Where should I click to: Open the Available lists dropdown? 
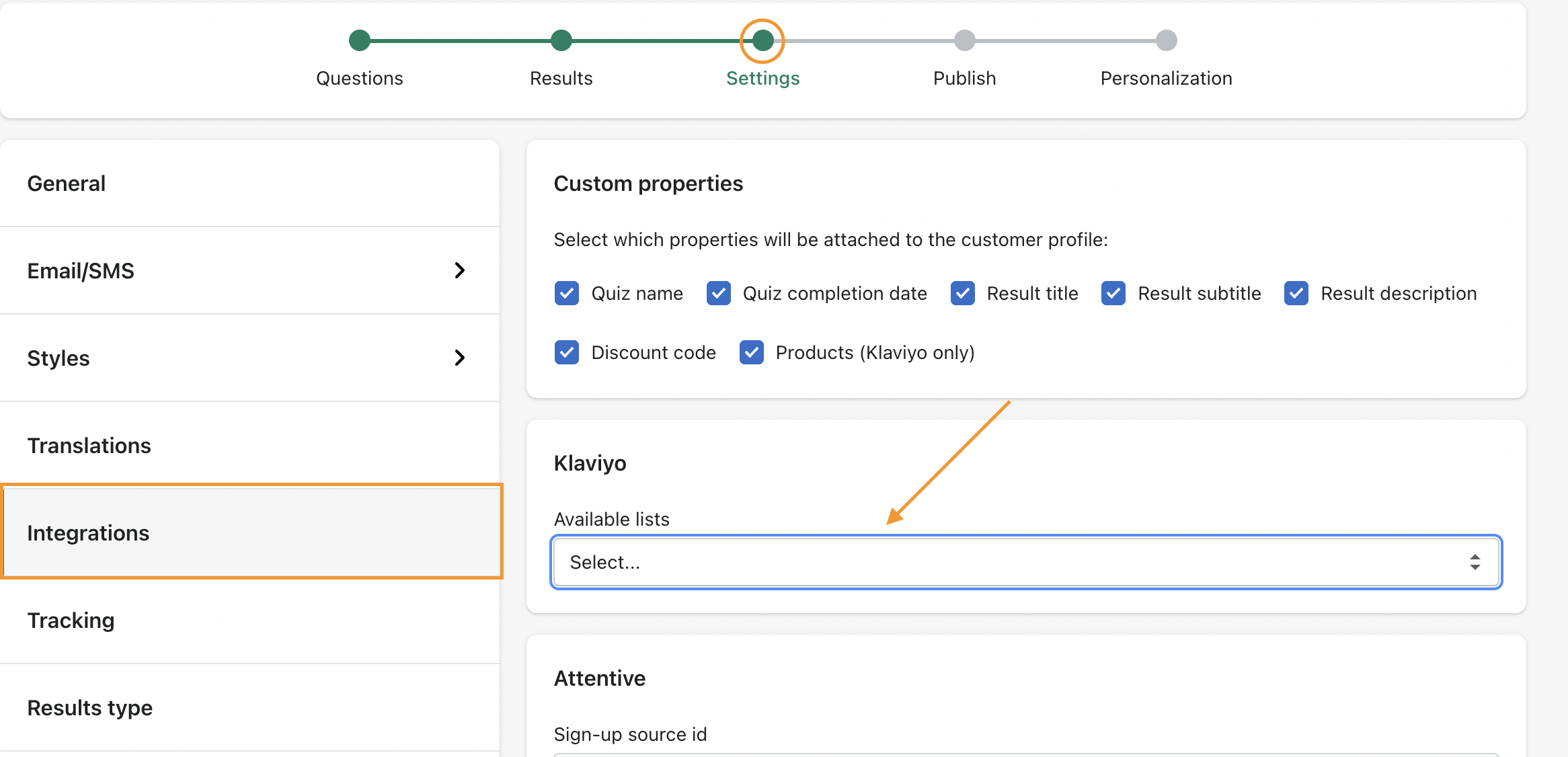[x=1026, y=562]
